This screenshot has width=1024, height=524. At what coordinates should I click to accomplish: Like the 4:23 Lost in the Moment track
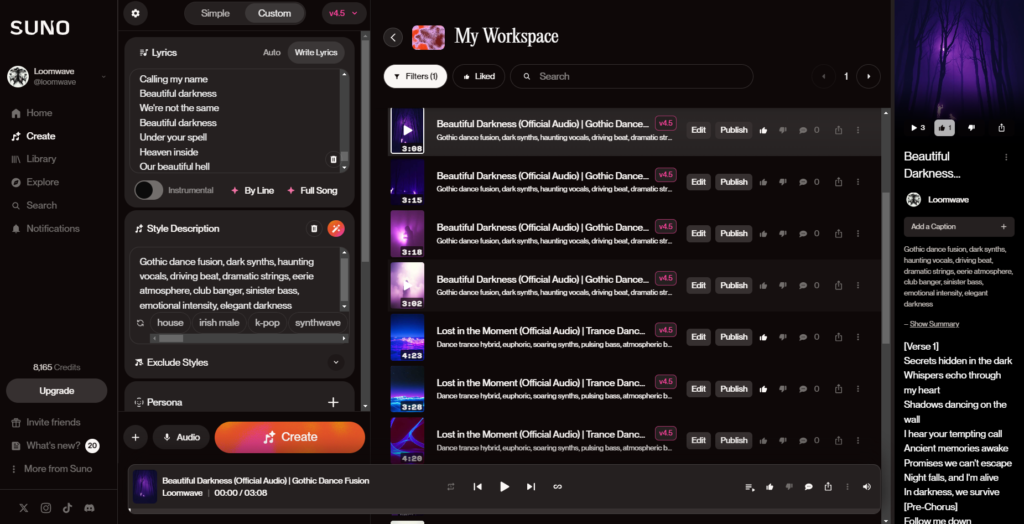tap(763, 337)
